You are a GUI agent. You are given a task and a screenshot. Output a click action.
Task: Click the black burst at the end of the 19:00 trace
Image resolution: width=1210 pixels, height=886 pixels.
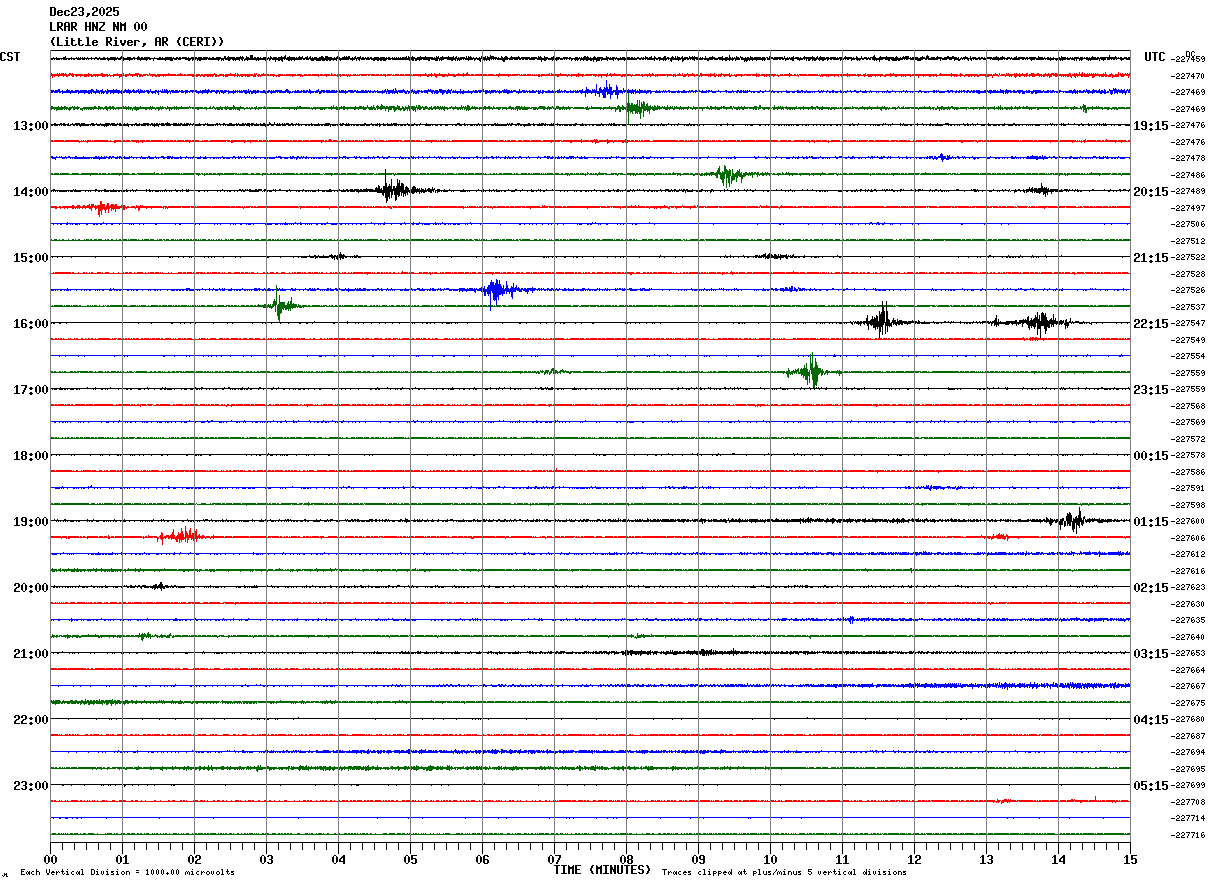coord(1073,520)
